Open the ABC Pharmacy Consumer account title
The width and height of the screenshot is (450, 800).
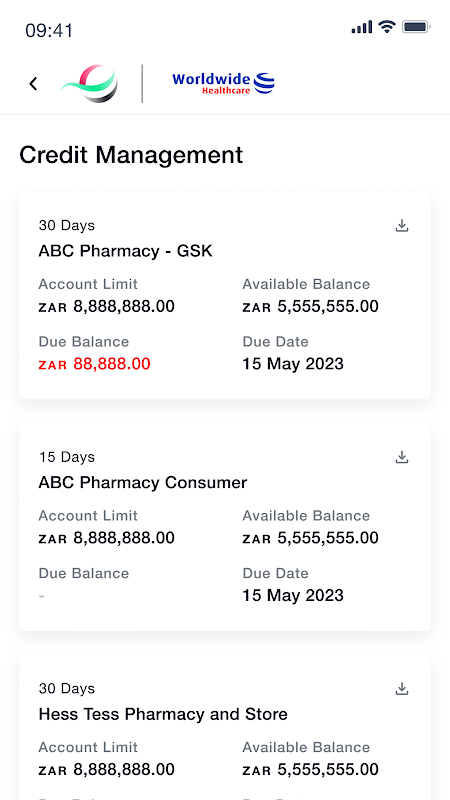pyautogui.click(x=143, y=483)
